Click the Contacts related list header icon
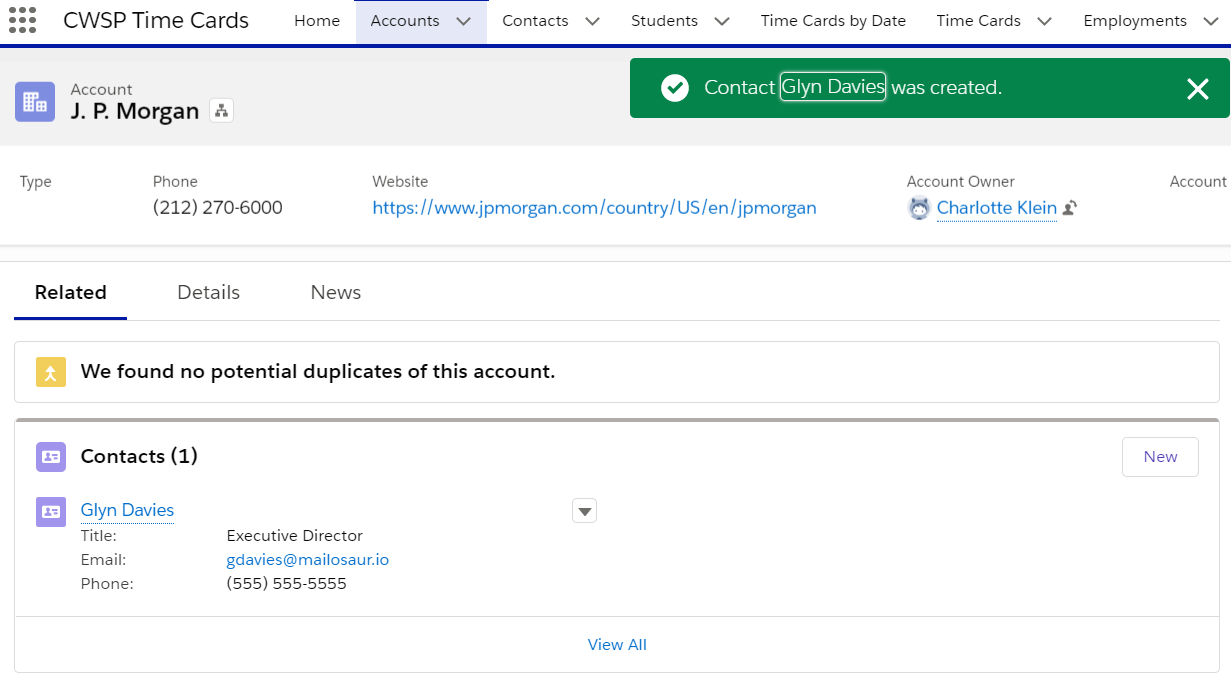 point(51,457)
